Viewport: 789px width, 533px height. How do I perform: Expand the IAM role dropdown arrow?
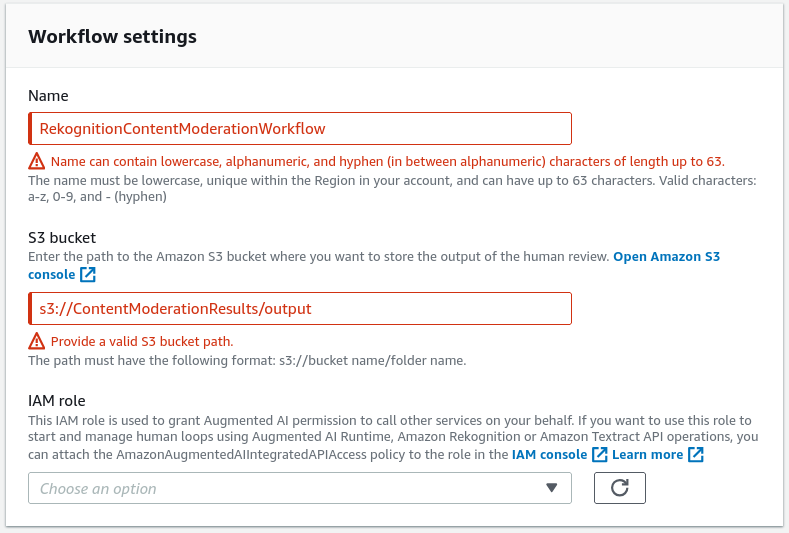coord(551,488)
